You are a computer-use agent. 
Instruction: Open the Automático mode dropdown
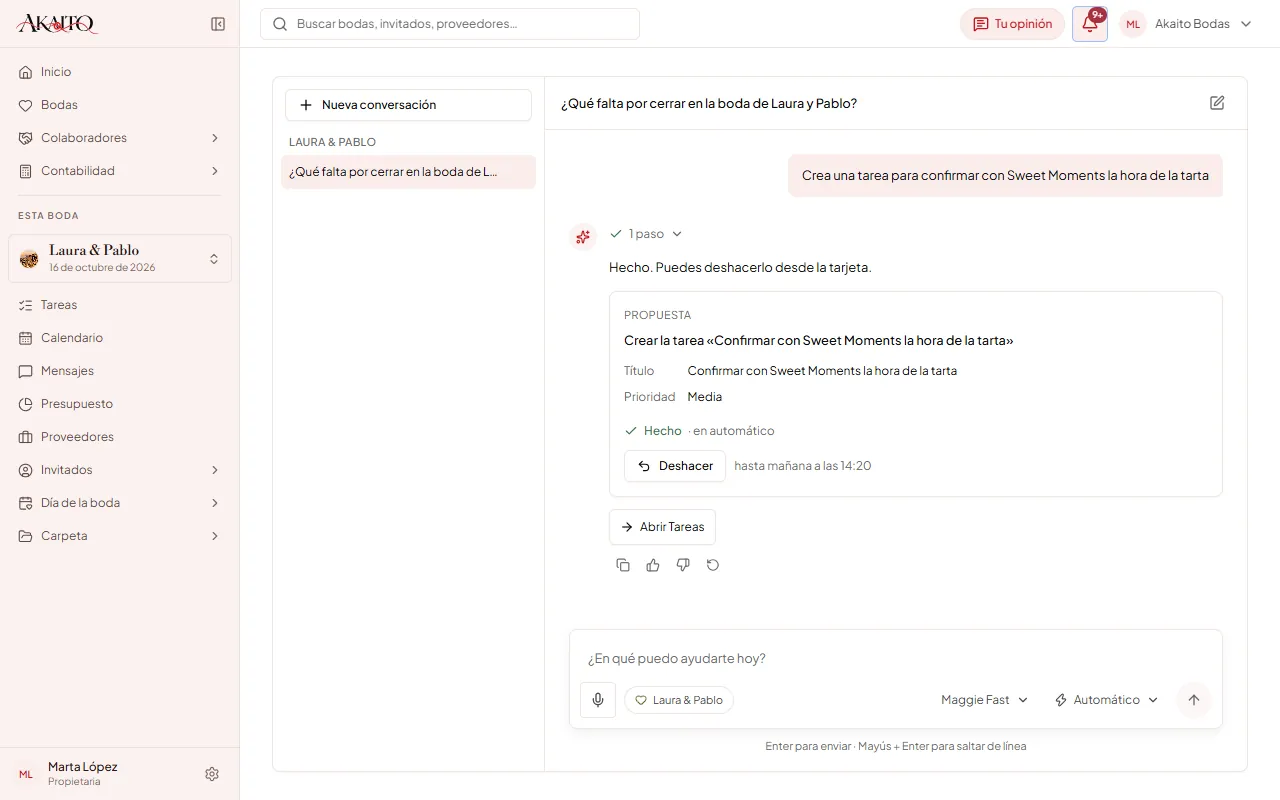tap(1106, 700)
